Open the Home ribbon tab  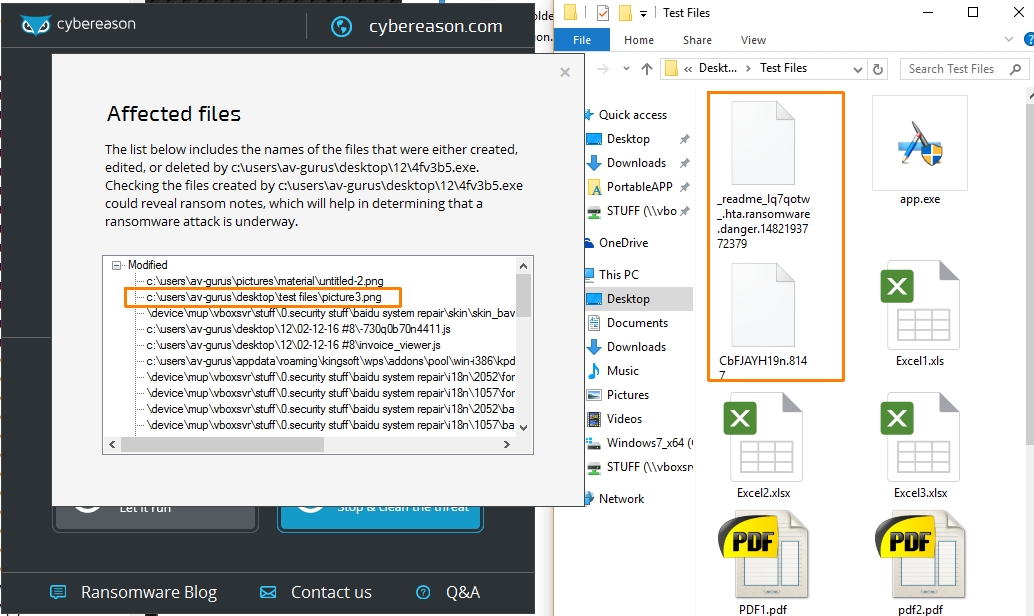pos(638,40)
